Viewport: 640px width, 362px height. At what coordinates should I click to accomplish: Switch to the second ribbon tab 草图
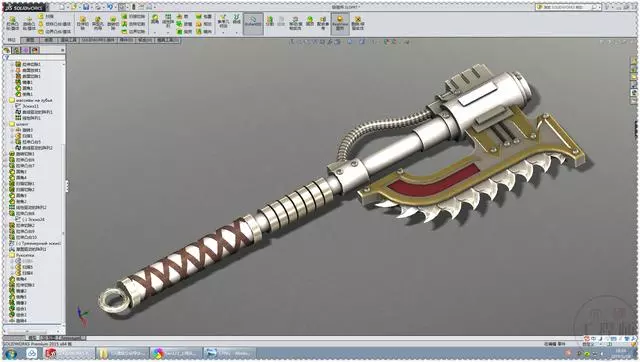[x=30, y=40]
